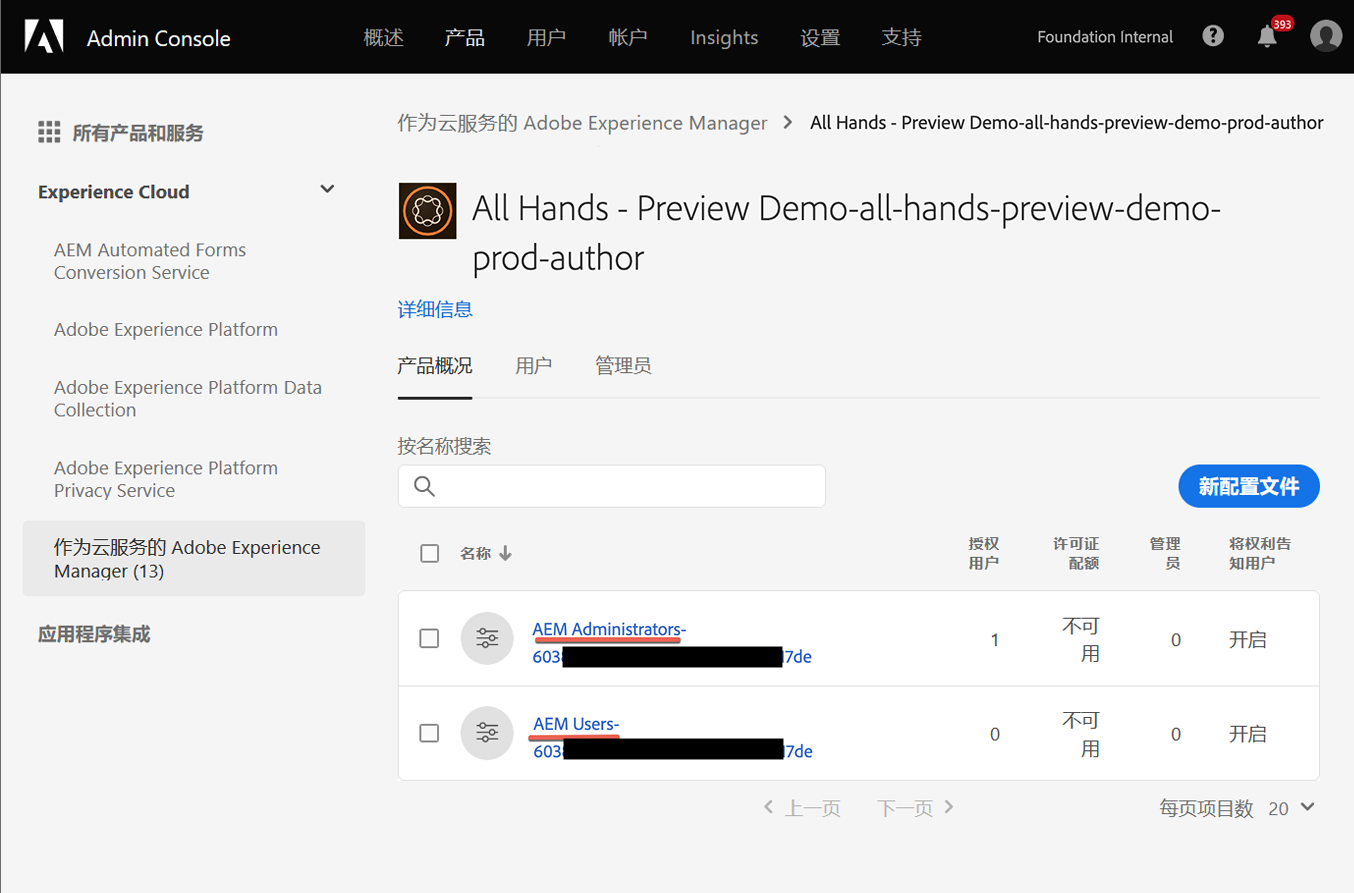Click the 授权用户 column header
The image size is (1354, 893).
click(x=984, y=553)
